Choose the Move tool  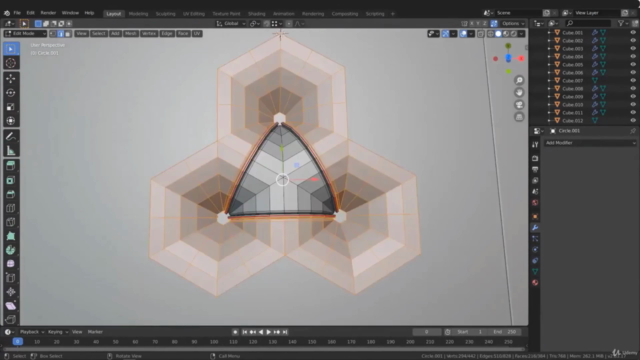click(11, 78)
